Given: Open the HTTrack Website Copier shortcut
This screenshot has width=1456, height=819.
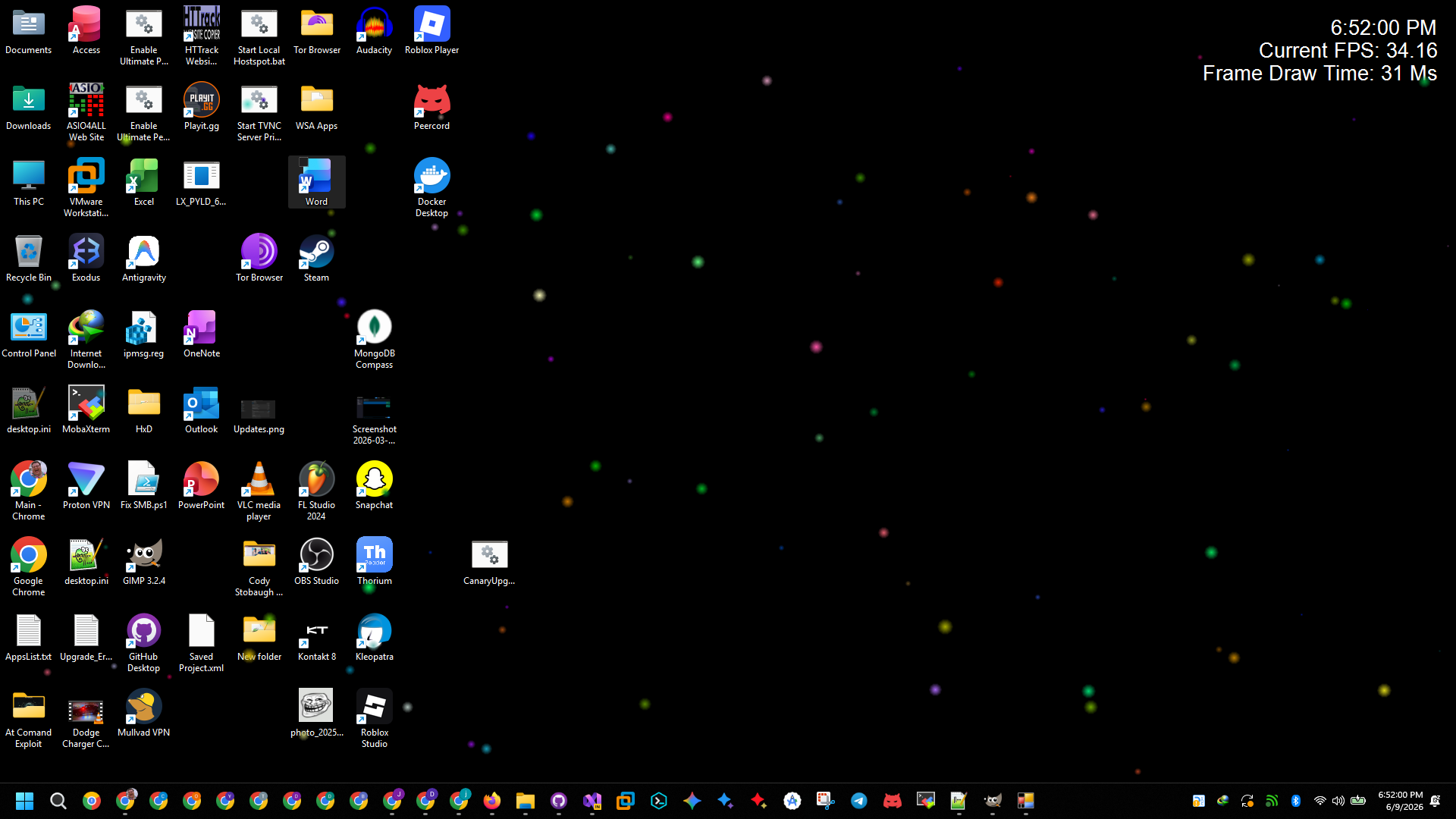Looking at the screenshot, I should 201,36.
